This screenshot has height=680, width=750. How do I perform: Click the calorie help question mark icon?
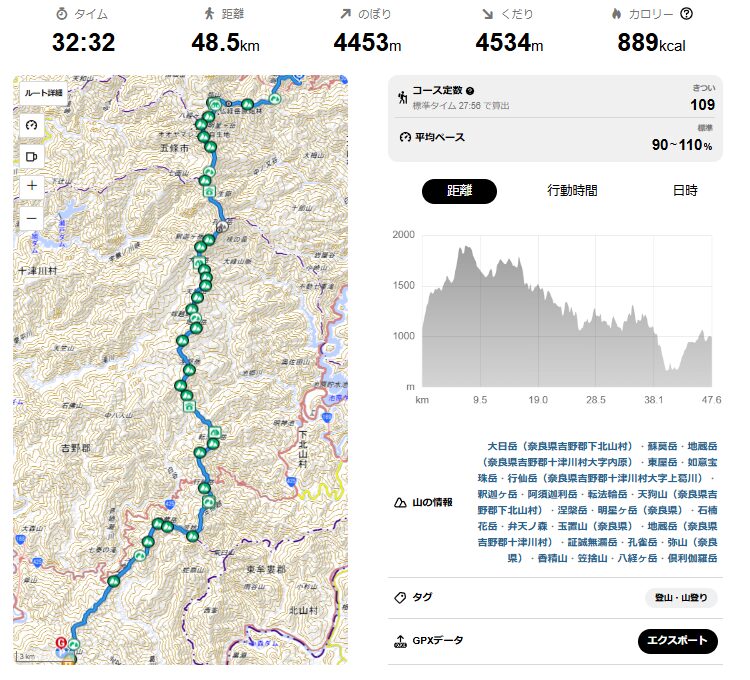pyautogui.click(x=687, y=14)
